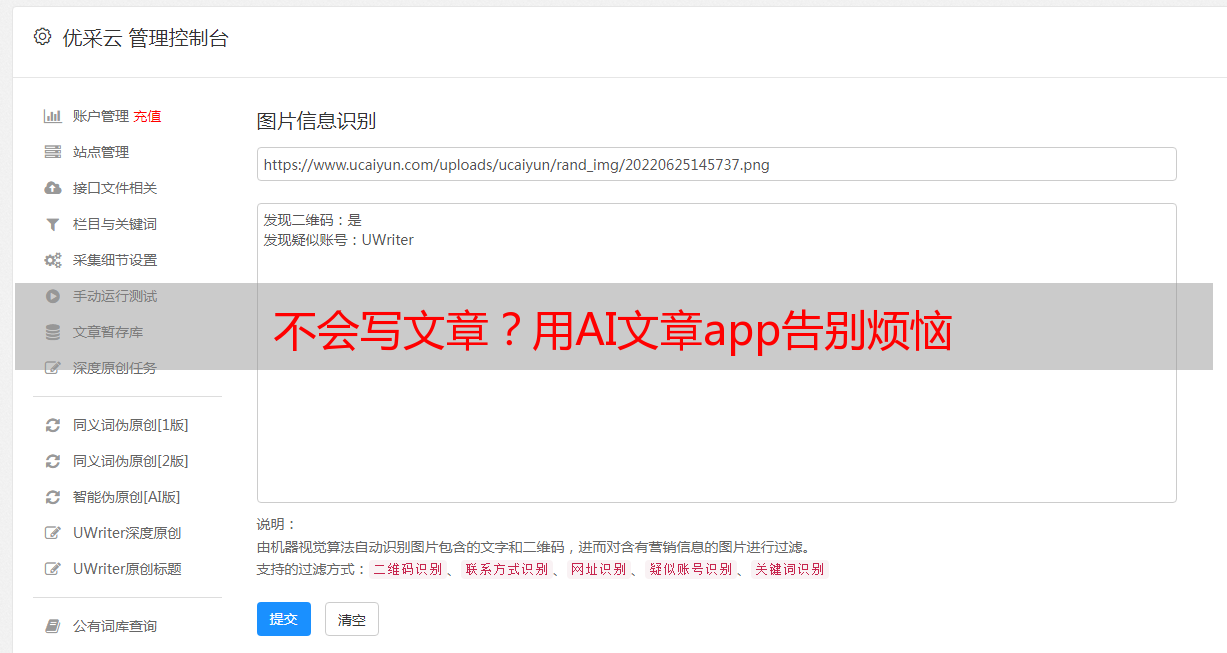Select 栏目与关键词 in the sidebar

(x=115, y=224)
